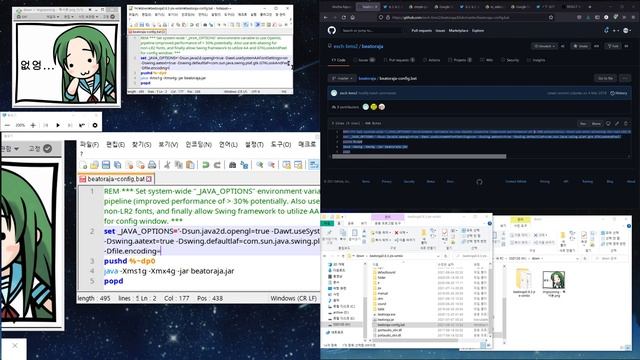The height and width of the screenshot is (360, 640).
Task: Click Zoom In magnifier in large Notepad++ toolbar
Action: pyautogui.click(x=260, y=165)
